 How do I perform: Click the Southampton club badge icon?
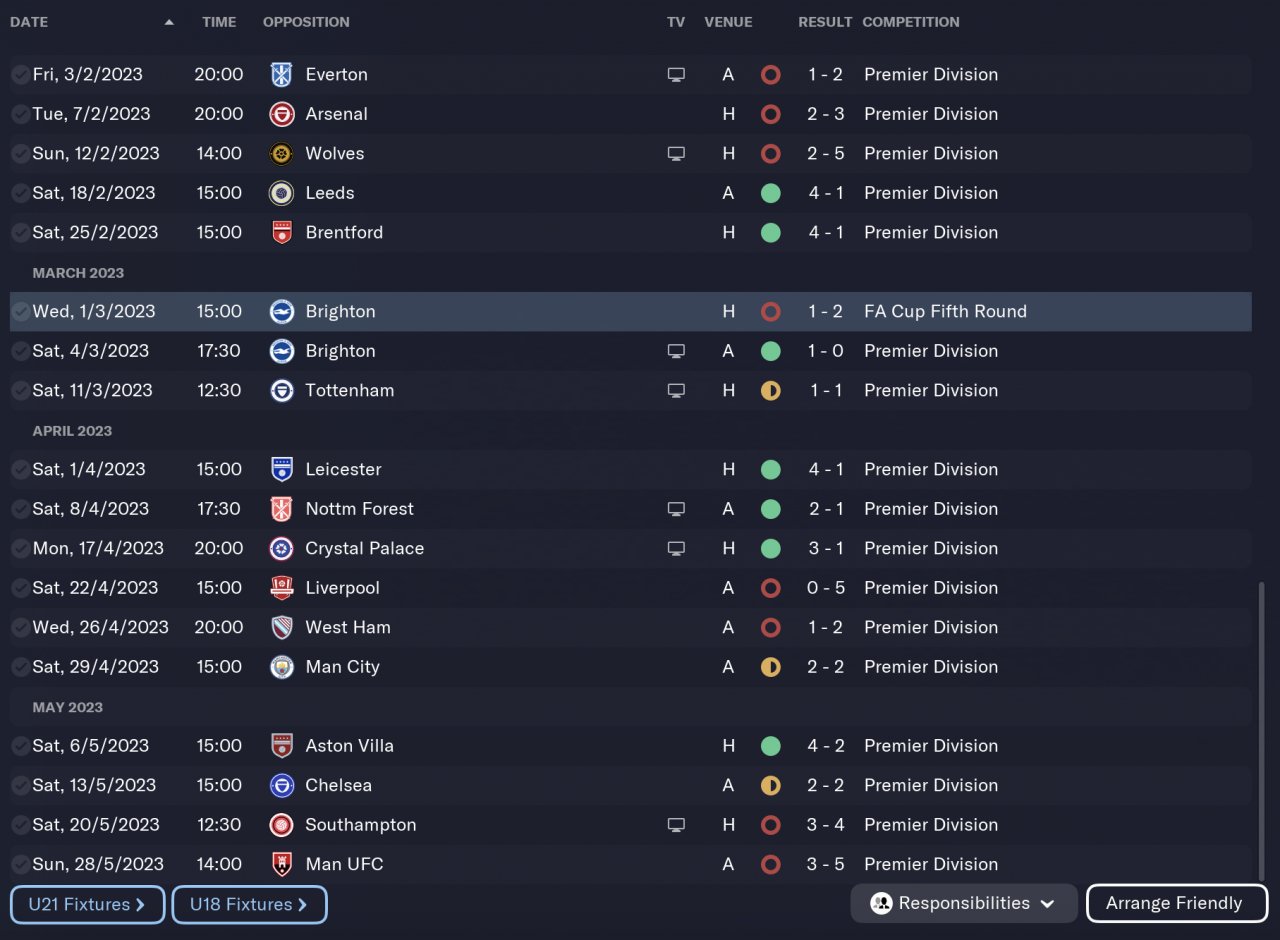282,825
